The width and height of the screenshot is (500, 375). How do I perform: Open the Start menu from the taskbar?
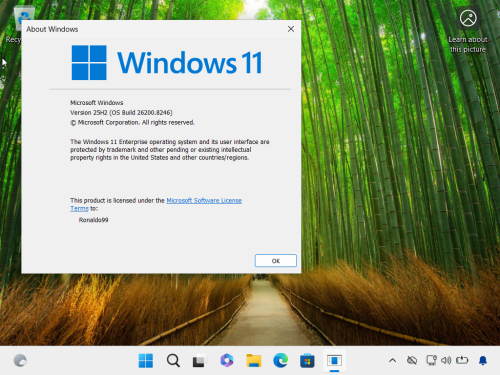point(146,360)
